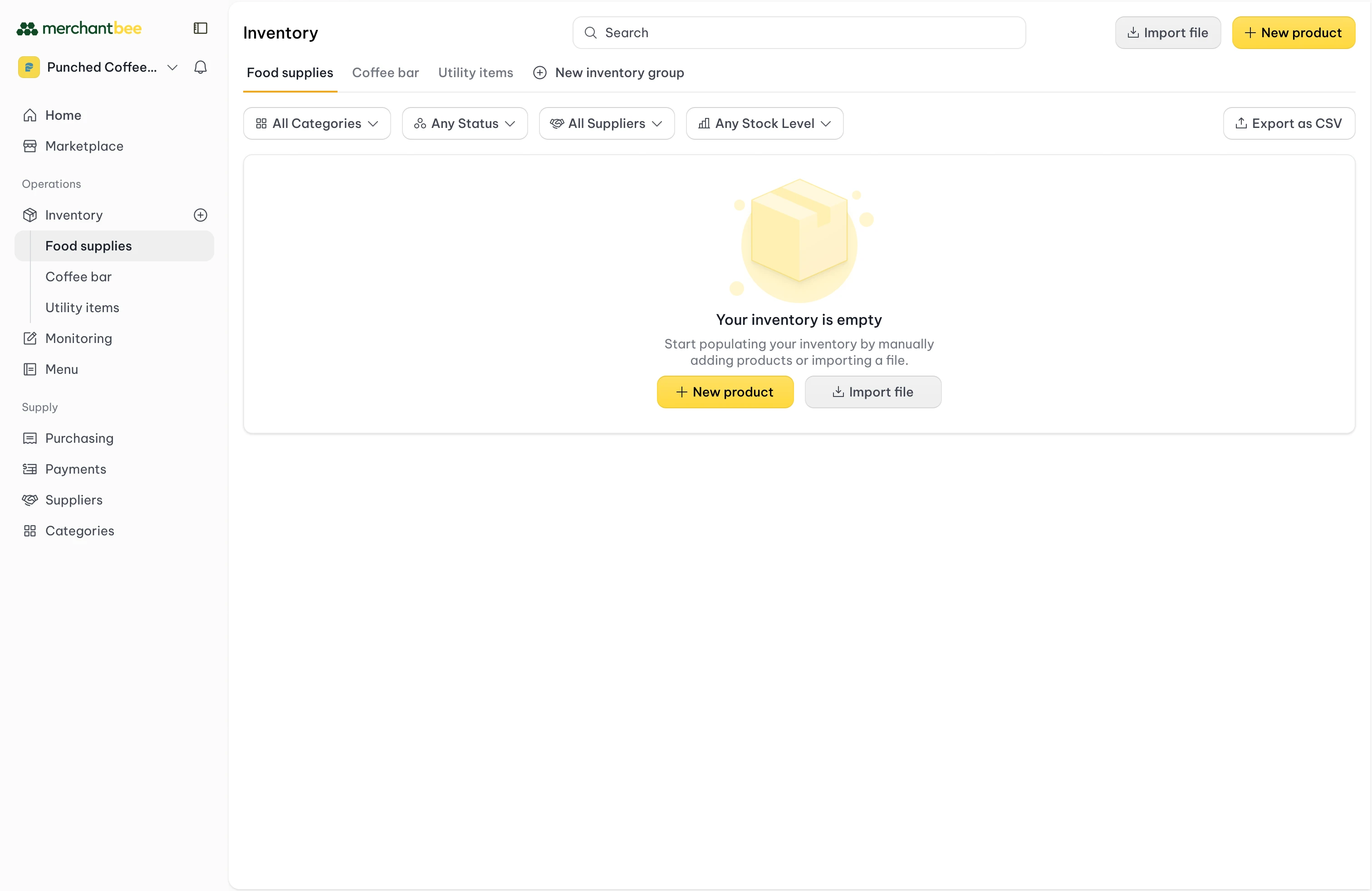The width and height of the screenshot is (1372, 891).
Task: Open the Monitoring section
Action: (78, 338)
